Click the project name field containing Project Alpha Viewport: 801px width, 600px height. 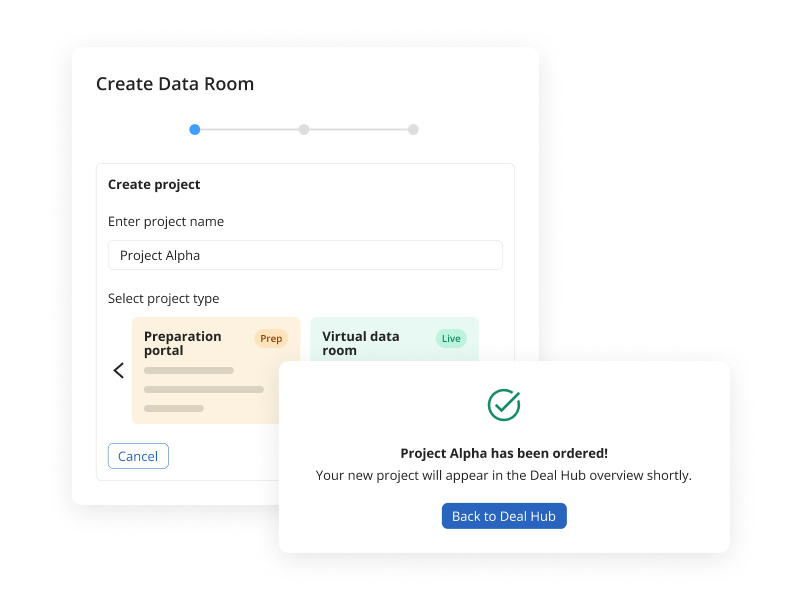click(305, 255)
